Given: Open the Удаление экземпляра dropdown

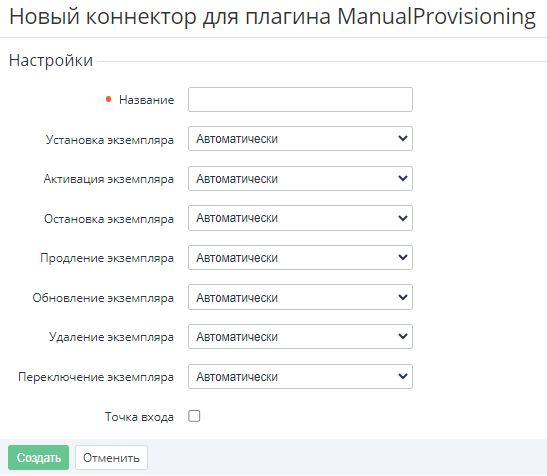Looking at the screenshot, I should [x=300, y=337].
